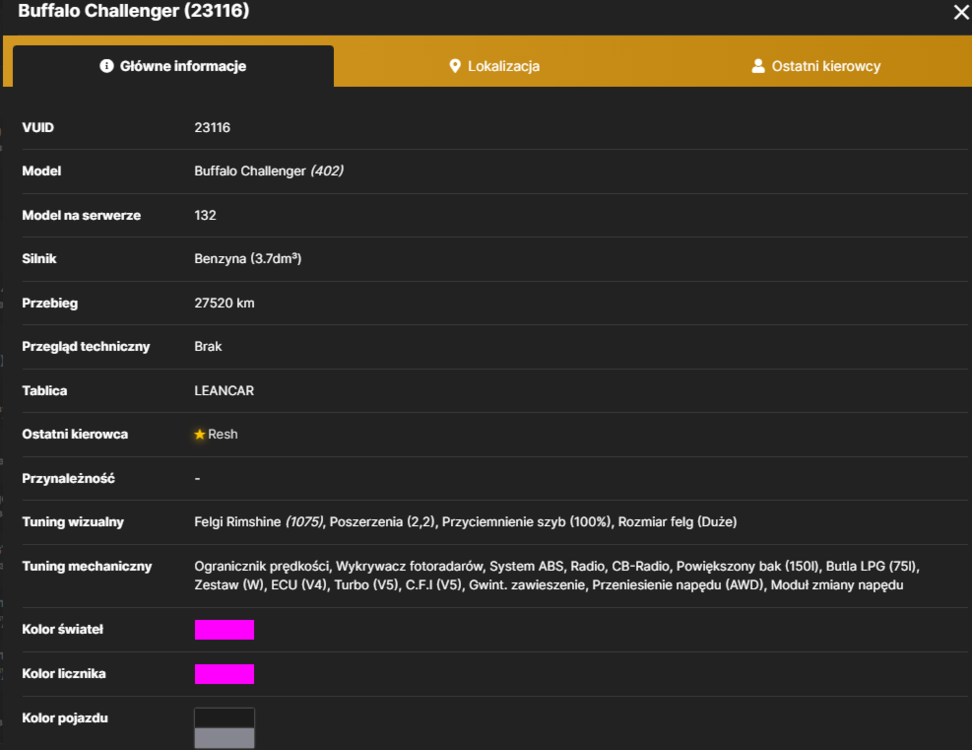Click the title Buffalo Challenger (23116)
This screenshot has width=972, height=750.
[134, 11]
